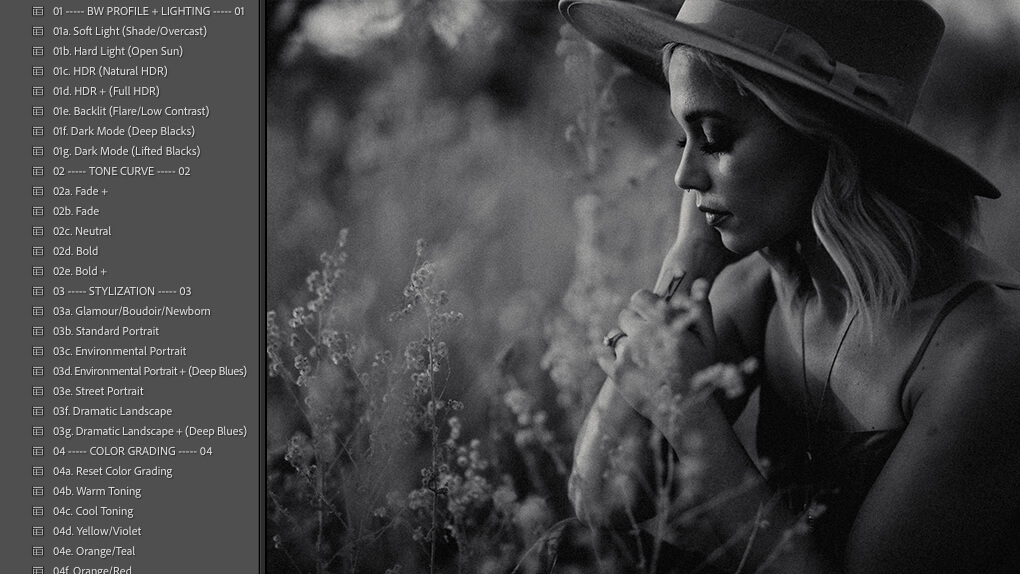The image size is (1020, 574).
Task: Select 03a. Glamour/Boudoir/Newborn stylization
Action: pyautogui.click(x=131, y=311)
